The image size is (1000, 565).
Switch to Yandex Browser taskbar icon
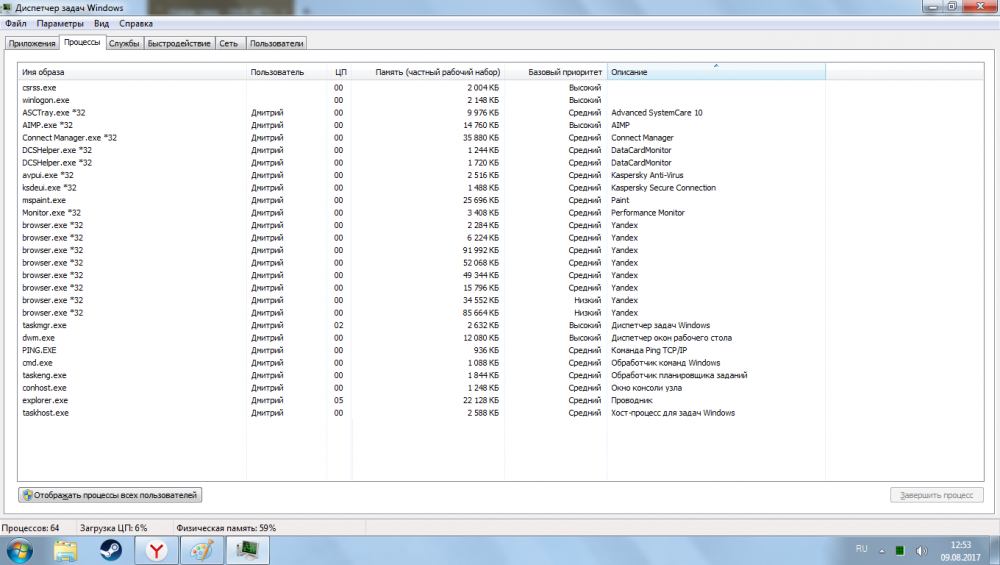157,550
